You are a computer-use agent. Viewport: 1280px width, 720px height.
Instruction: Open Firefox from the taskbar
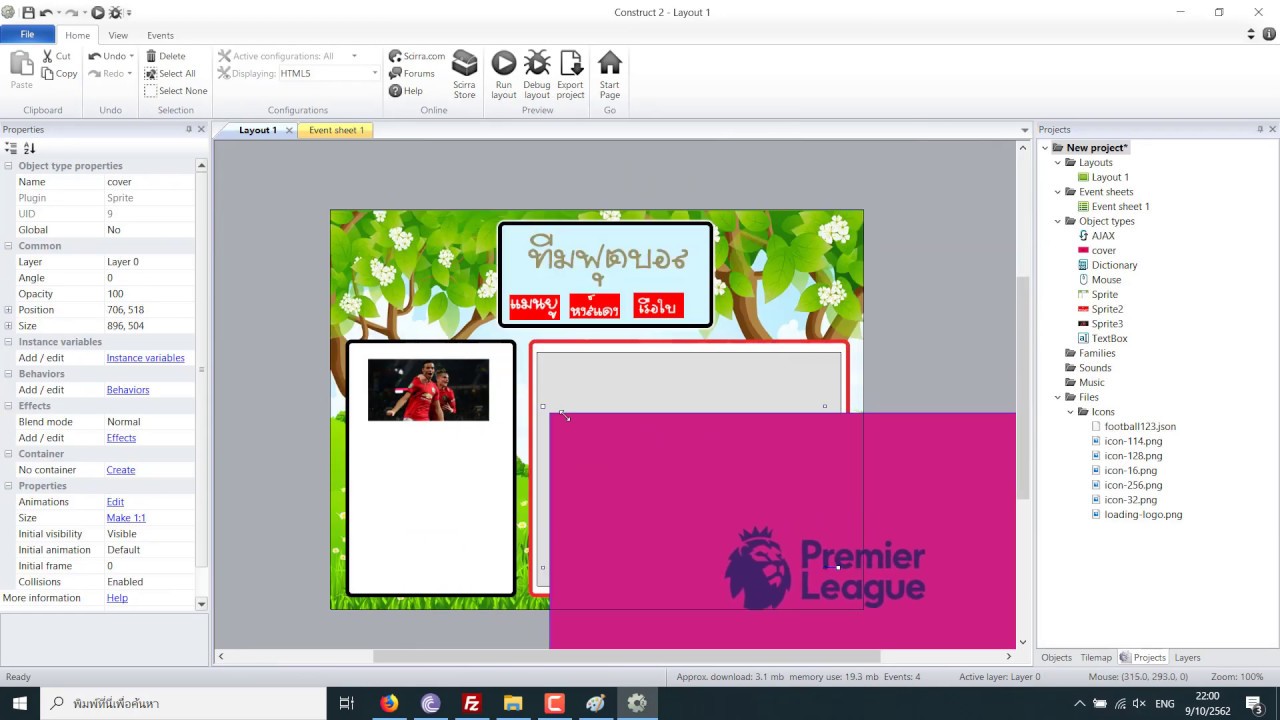(x=389, y=703)
